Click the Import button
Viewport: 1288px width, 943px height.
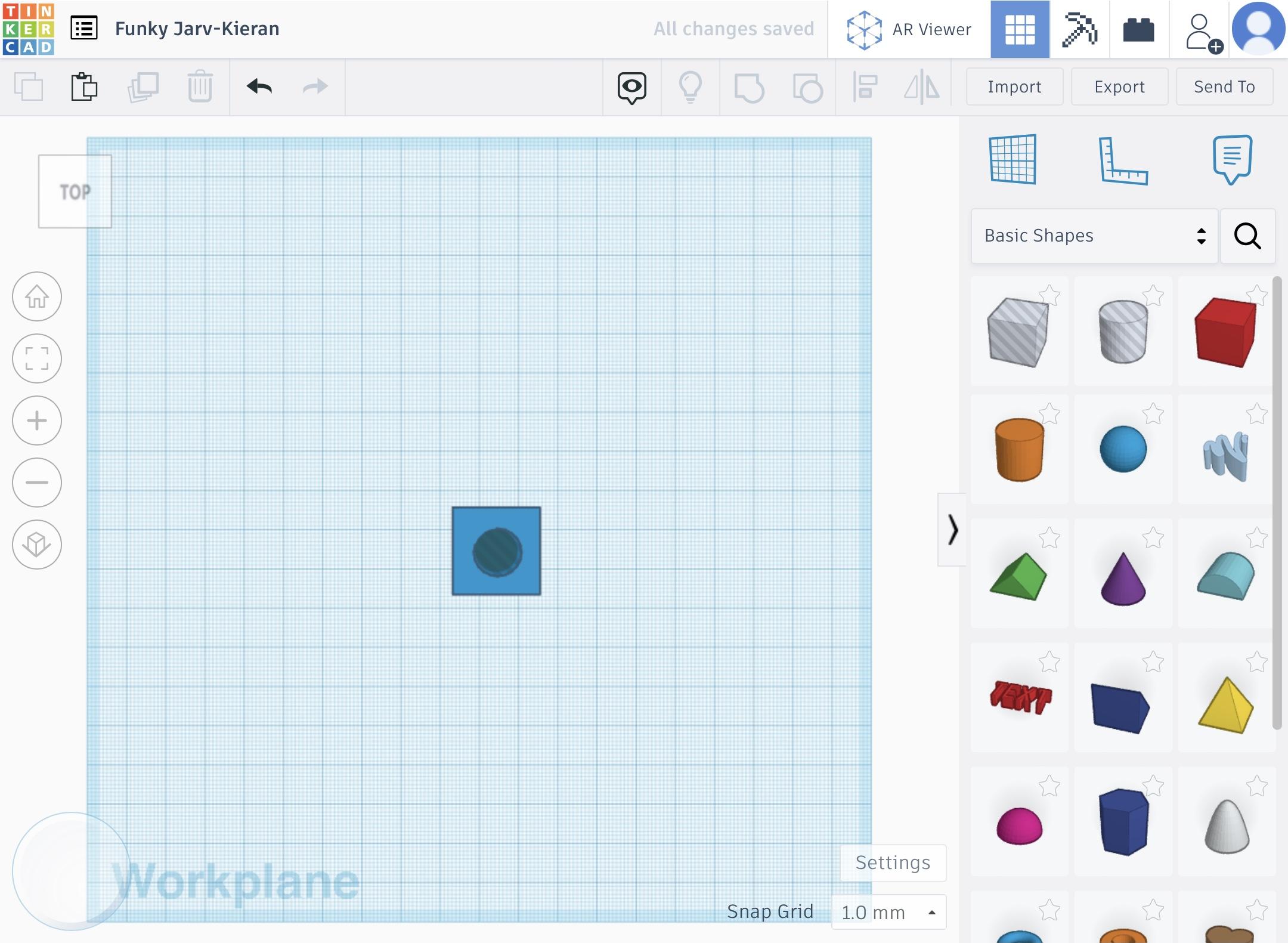click(x=1014, y=87)
